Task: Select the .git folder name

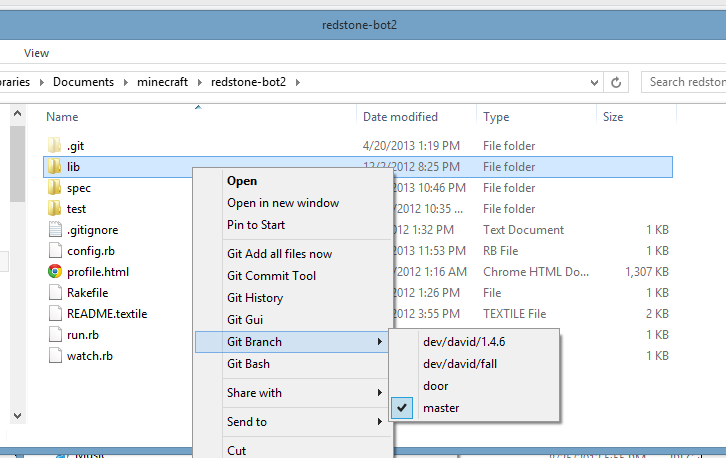Action: click(75, 146)
